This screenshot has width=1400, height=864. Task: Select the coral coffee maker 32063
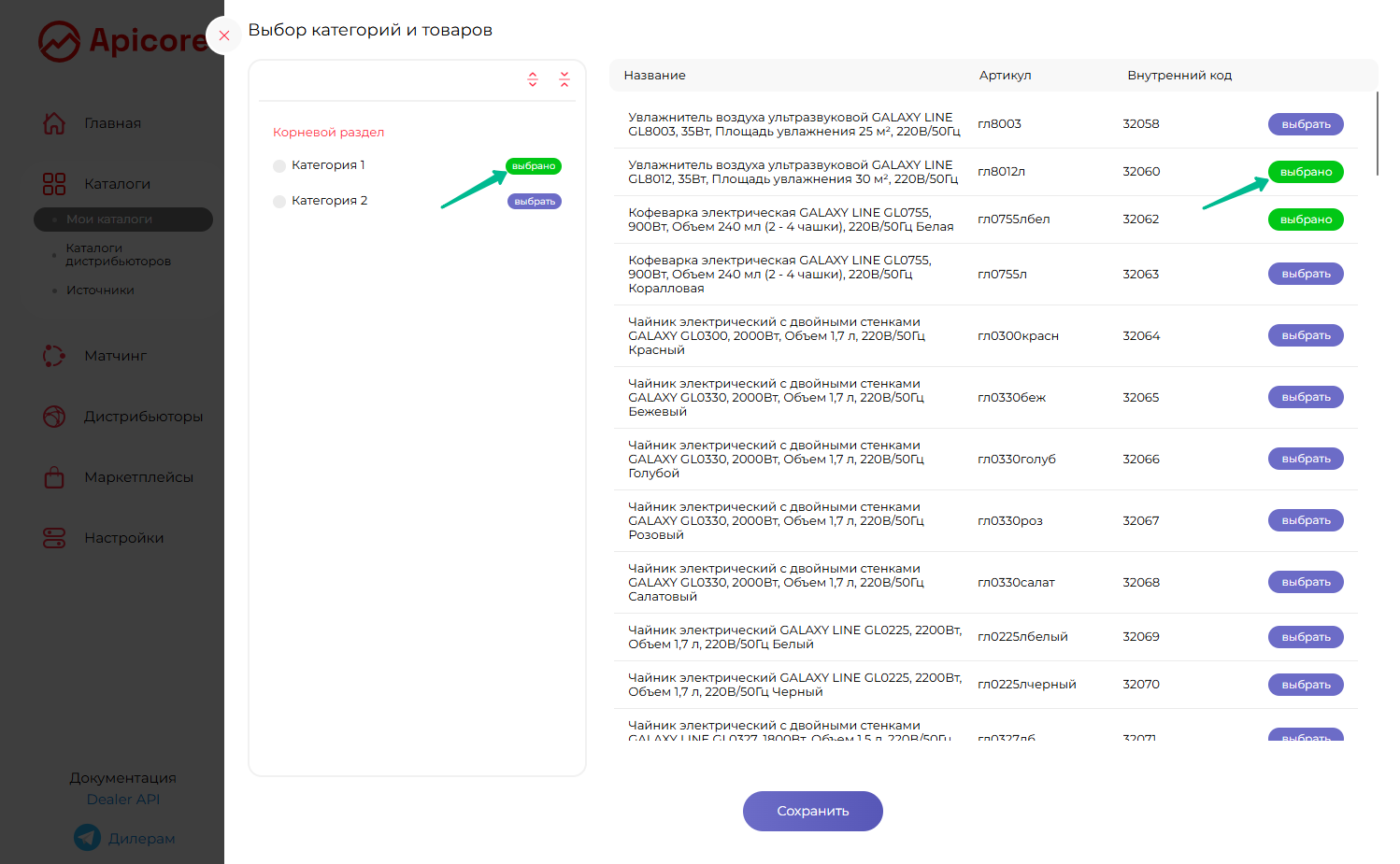pyautogui.click(x=1306, y=274)
